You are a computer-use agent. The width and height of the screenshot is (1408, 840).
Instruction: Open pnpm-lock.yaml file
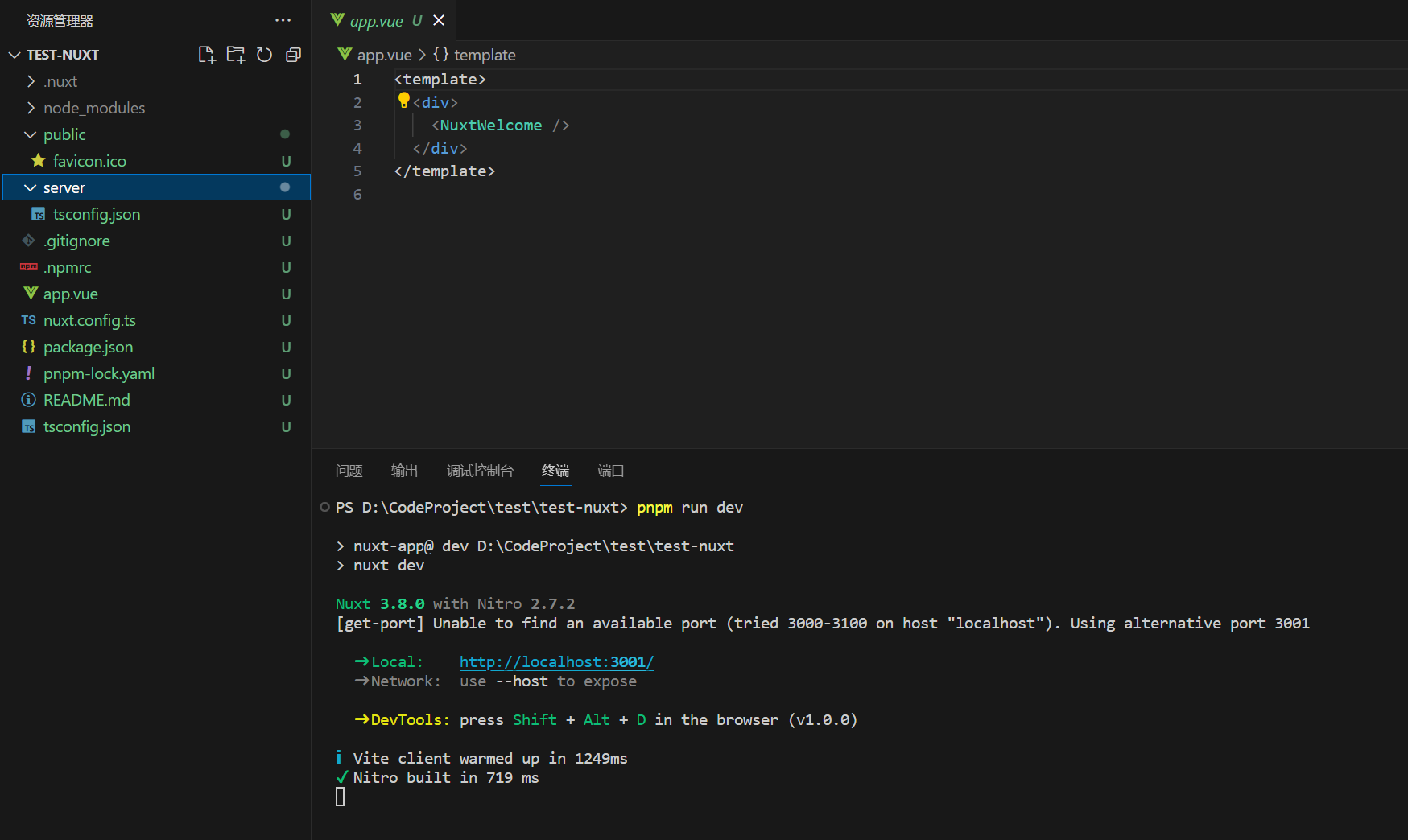[x=99, y=373]
